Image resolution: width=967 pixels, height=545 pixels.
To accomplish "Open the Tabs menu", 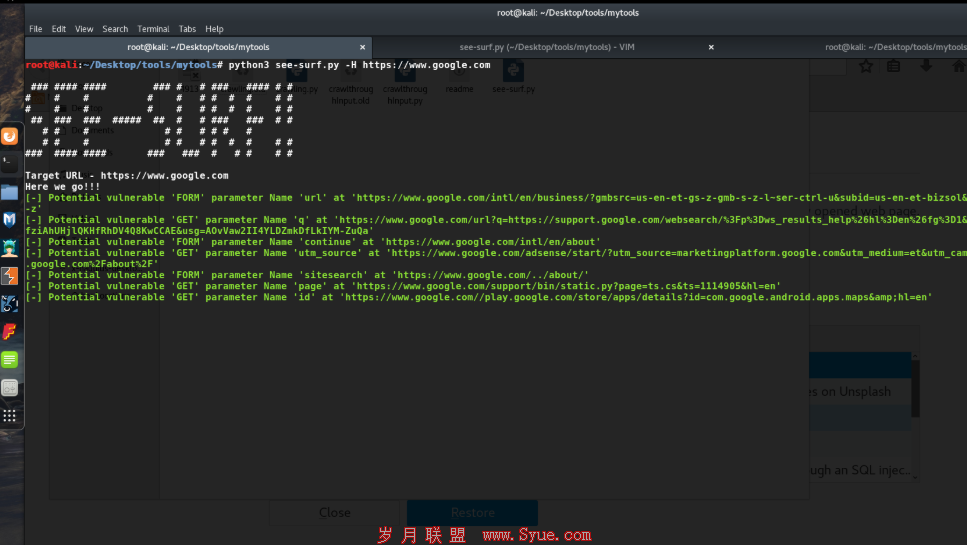I will pyautogui.click(x=187, y=29).
